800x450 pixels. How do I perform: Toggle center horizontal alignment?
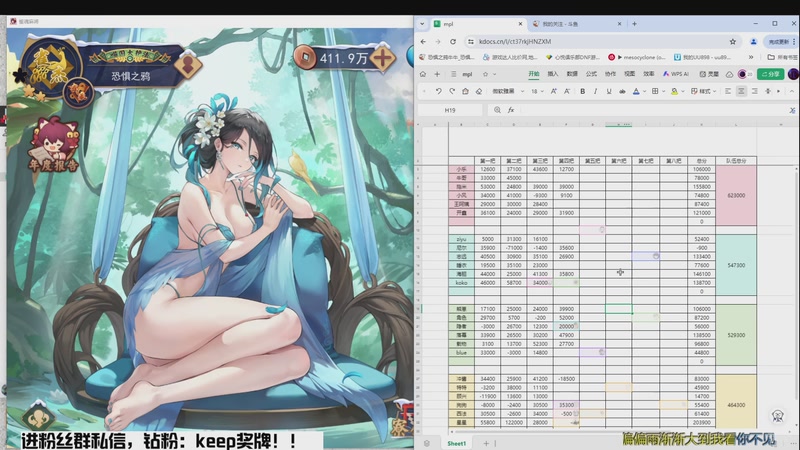pos(741,91)
